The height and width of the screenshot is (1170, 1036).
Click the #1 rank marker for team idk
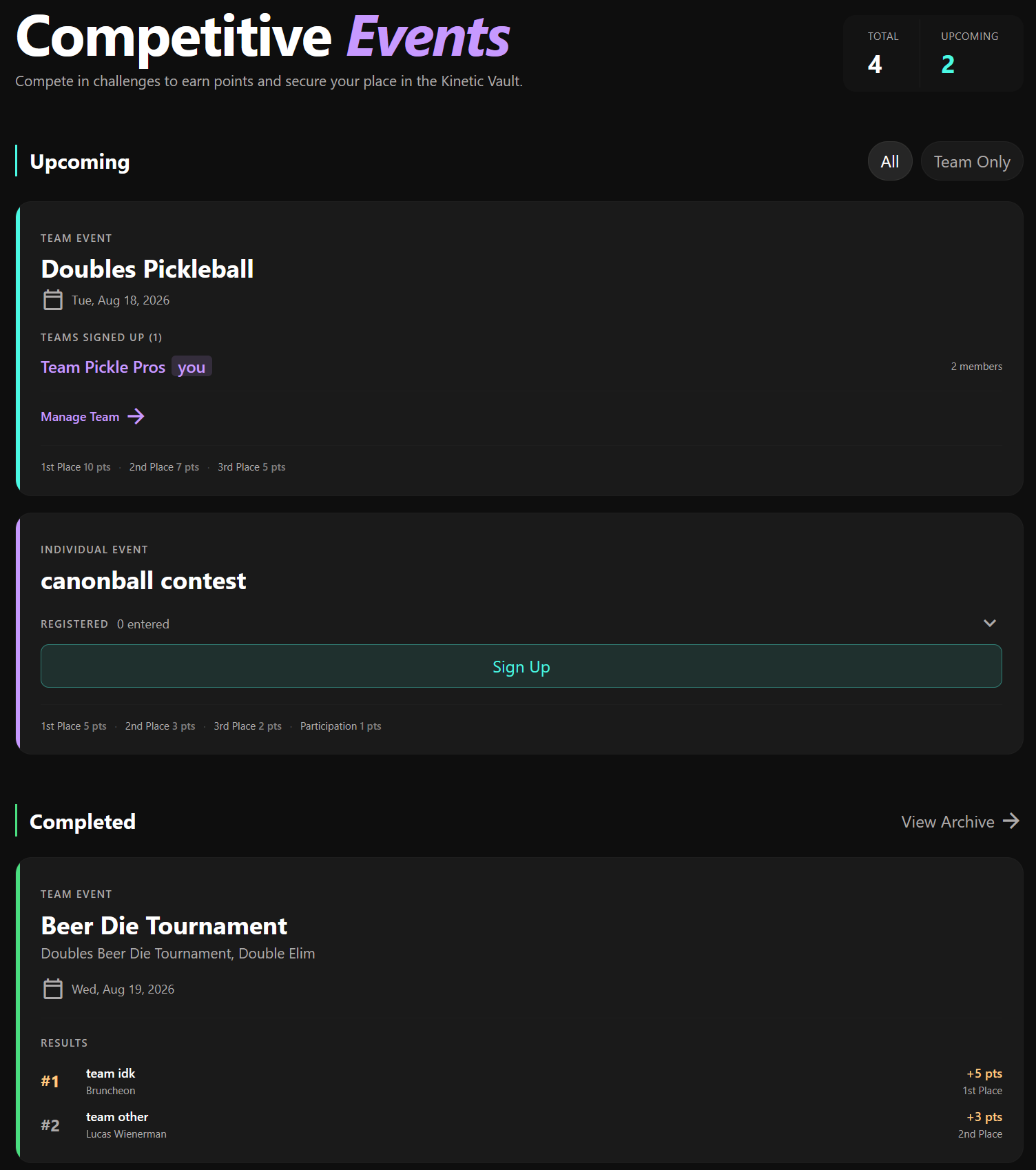click(x=50, y=1081)
